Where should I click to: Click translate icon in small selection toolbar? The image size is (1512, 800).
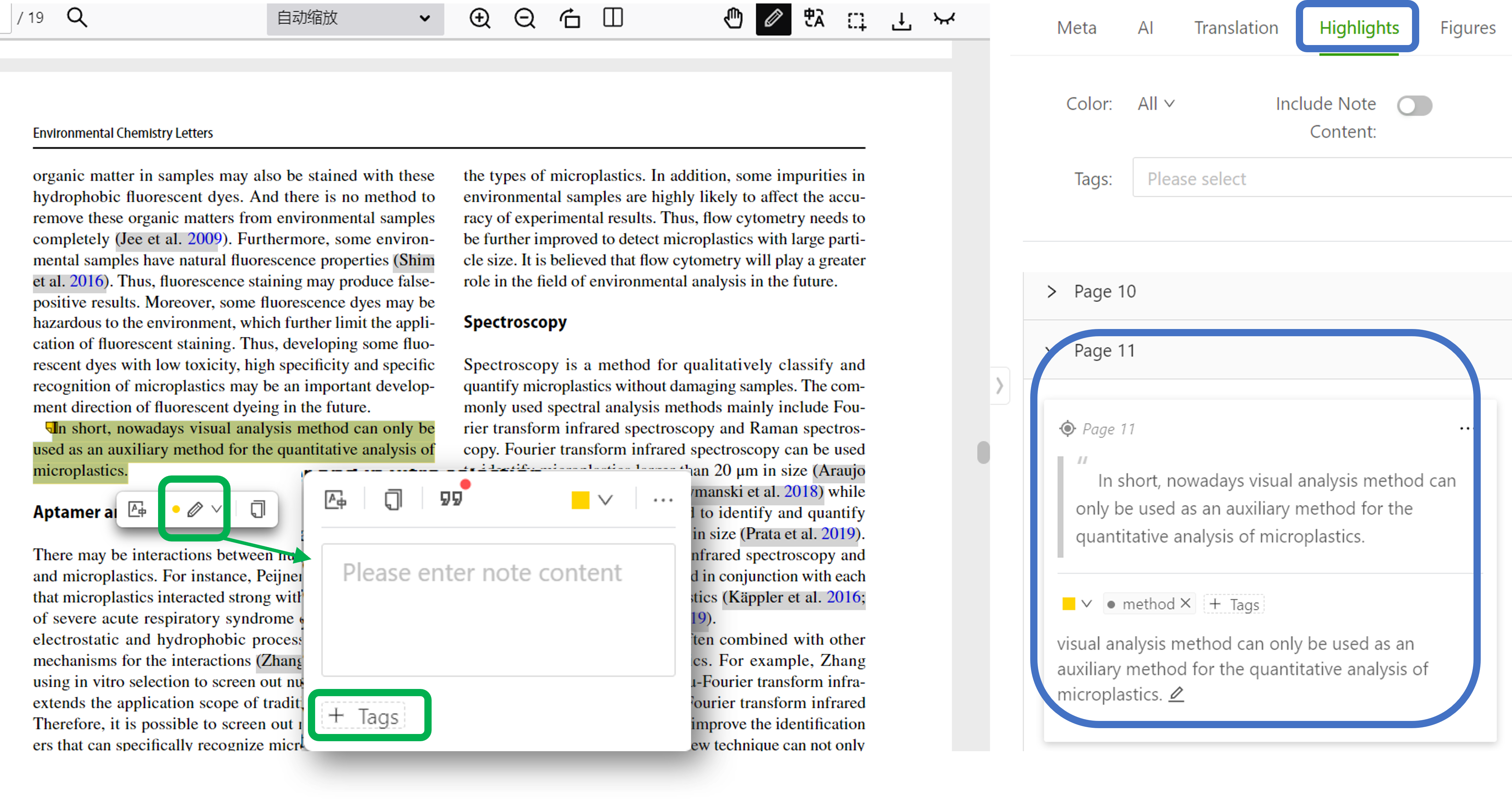[x=137, y=509]
